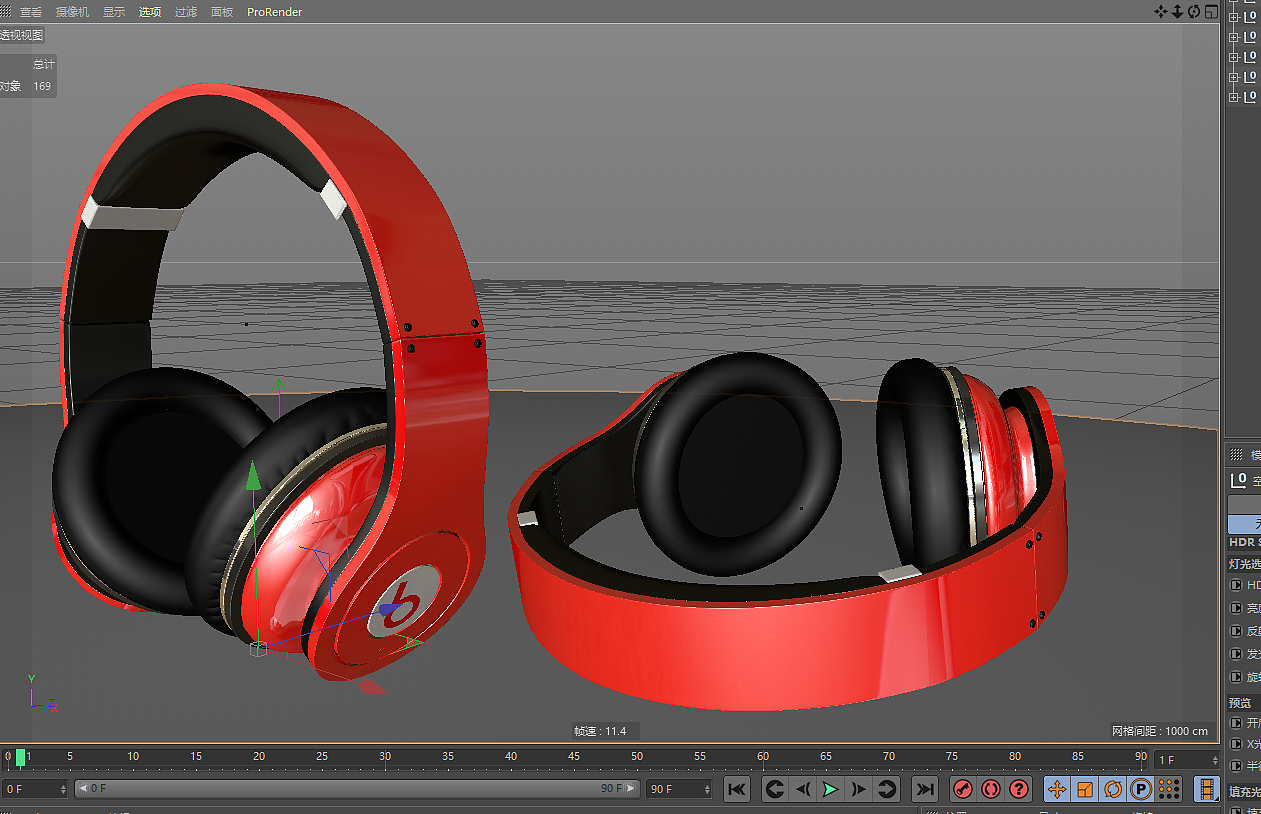1261x814 pixels.
Task: Go to start of animation
Action: pos(737,789)
